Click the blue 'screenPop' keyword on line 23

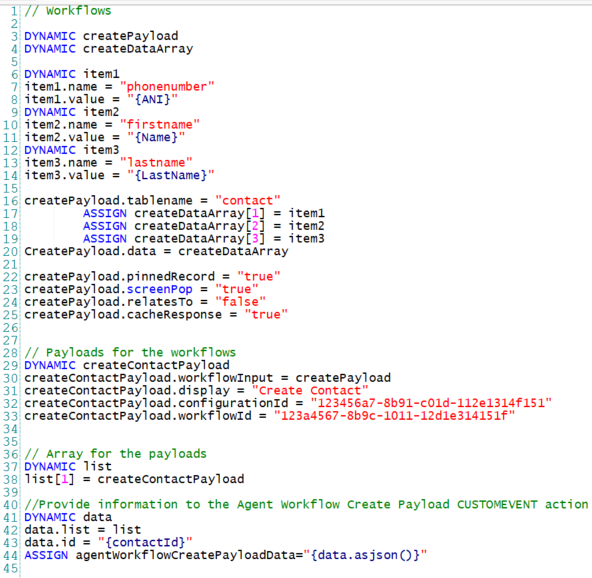[160, 289]
